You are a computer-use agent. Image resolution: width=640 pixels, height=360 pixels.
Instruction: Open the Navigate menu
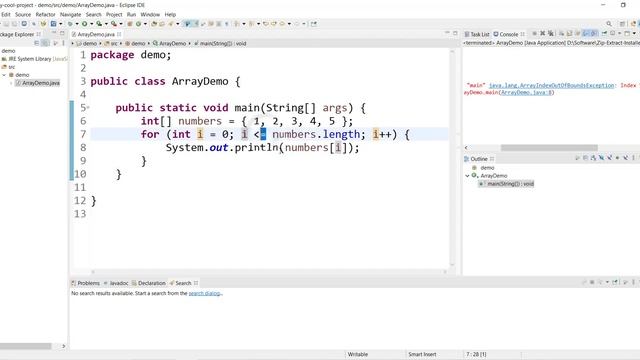click(x=70, y=14)
